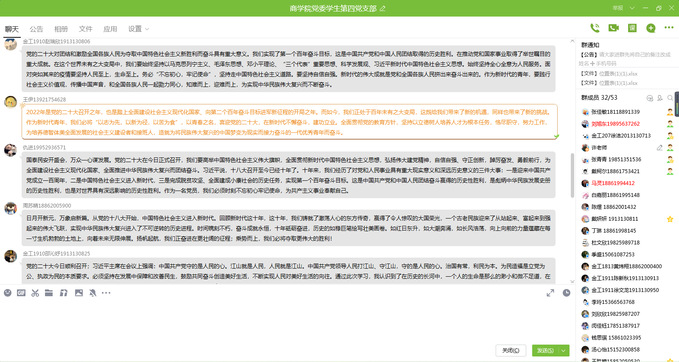Click the green 发送 send button

tap(546, 350)
